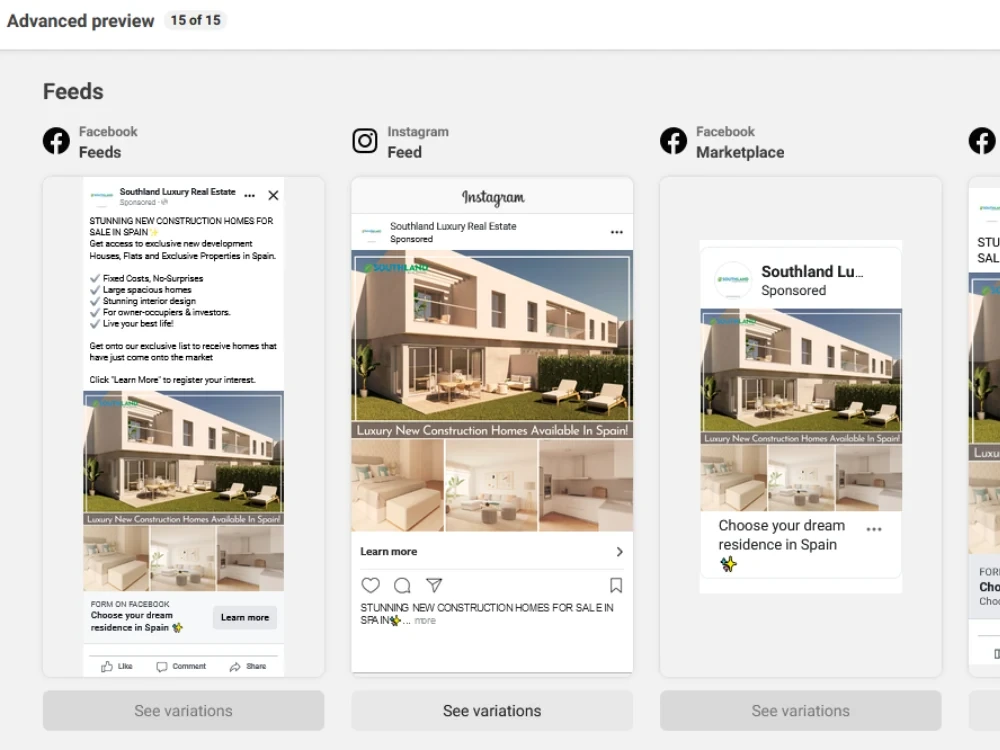This screenshot has width=1000, height=750.
Task: Click the 'Advanced preview' title
Action: coord(80,20)
